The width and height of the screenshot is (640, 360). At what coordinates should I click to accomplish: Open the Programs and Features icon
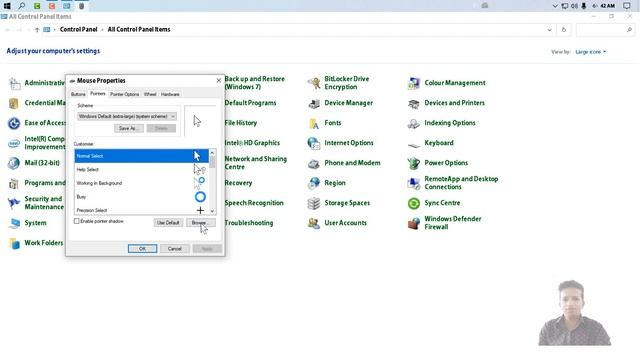(x=14, y=183)
